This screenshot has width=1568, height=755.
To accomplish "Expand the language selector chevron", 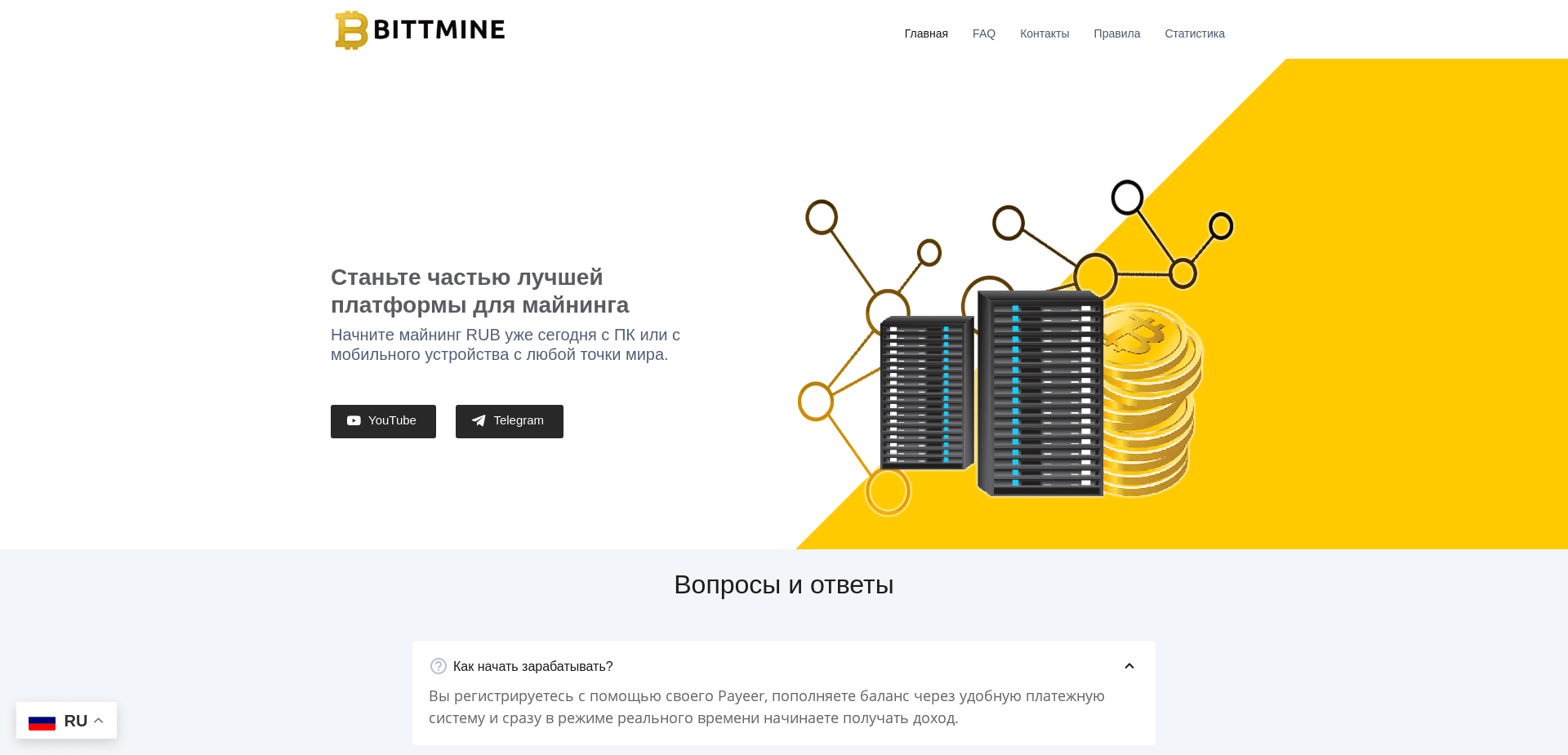I will pyautogui.click(x=99, y=720).
